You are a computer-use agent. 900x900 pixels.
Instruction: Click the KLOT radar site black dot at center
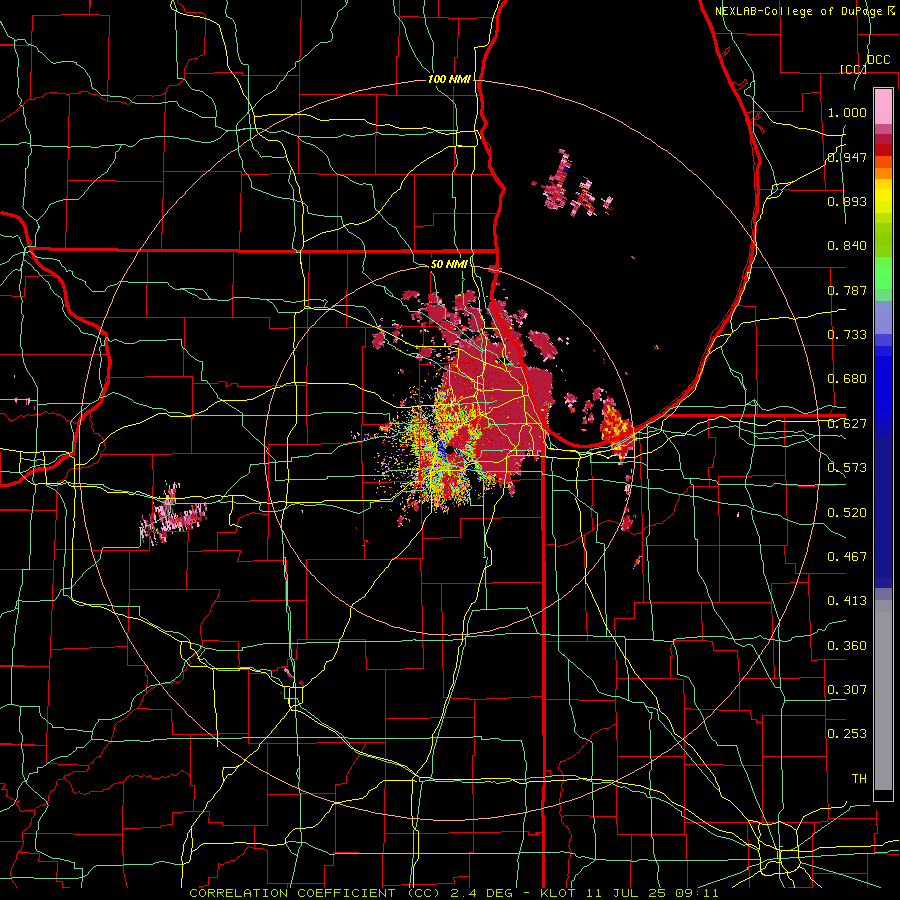[450, 451]
